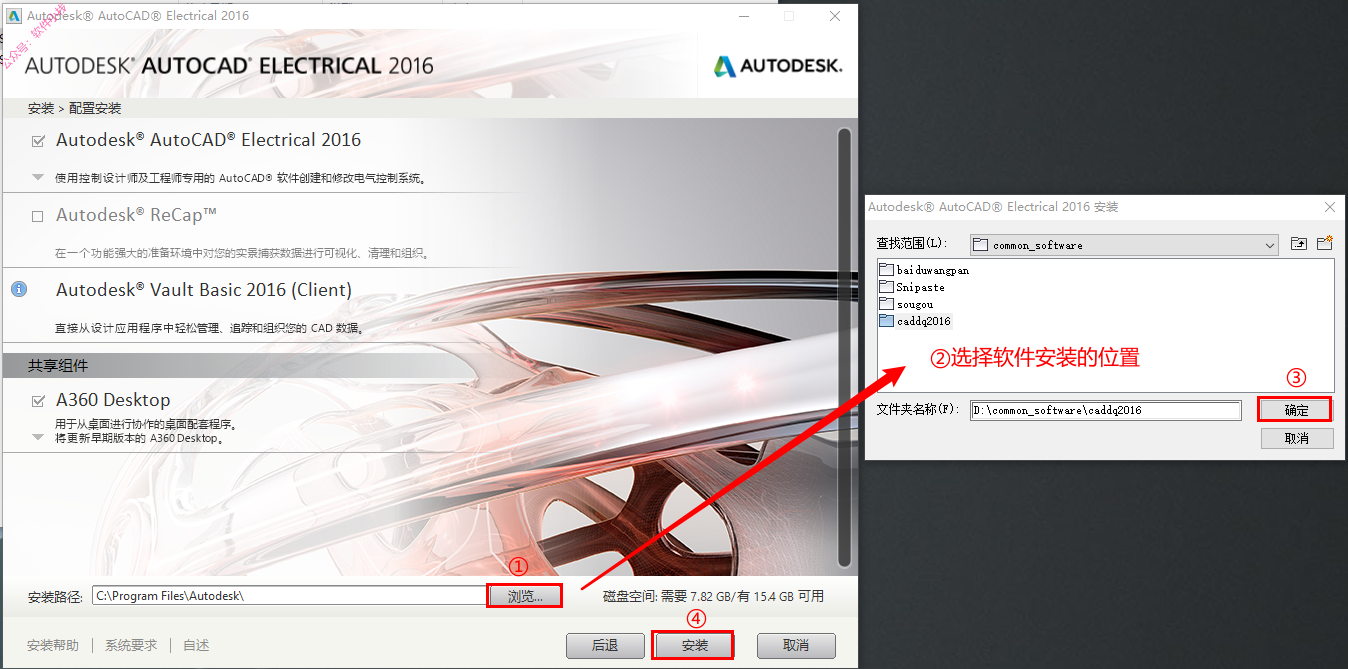Viewport: 1348px width, 669px height.
Task: Select the sougou folder
Action: pos(906,304)
